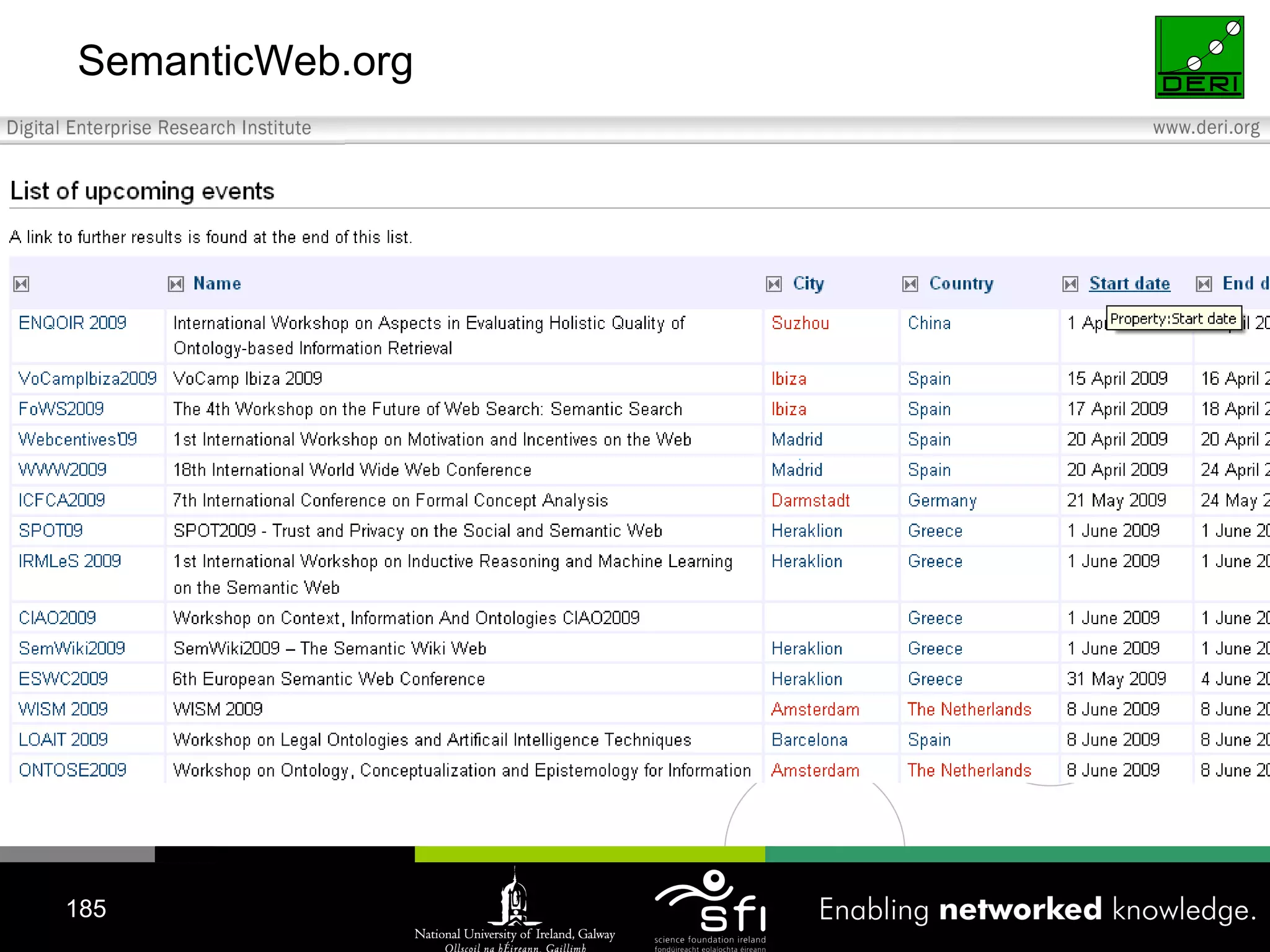This screenshot has height=952, width=1270.
Task: Open the China country link
Action: [x=929, y=323]
